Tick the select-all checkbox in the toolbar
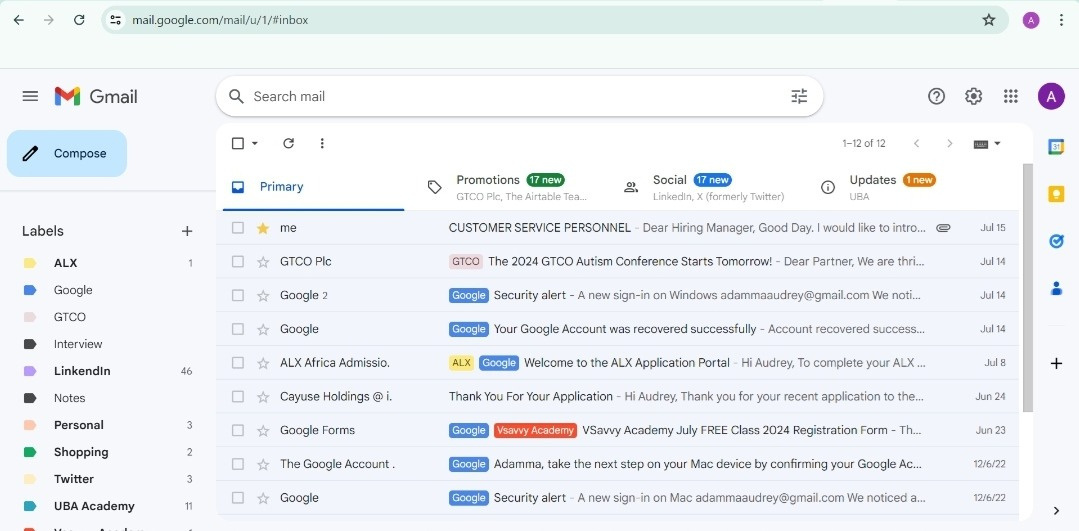Viewport: 1079px width, 531px height. (238, 143)
